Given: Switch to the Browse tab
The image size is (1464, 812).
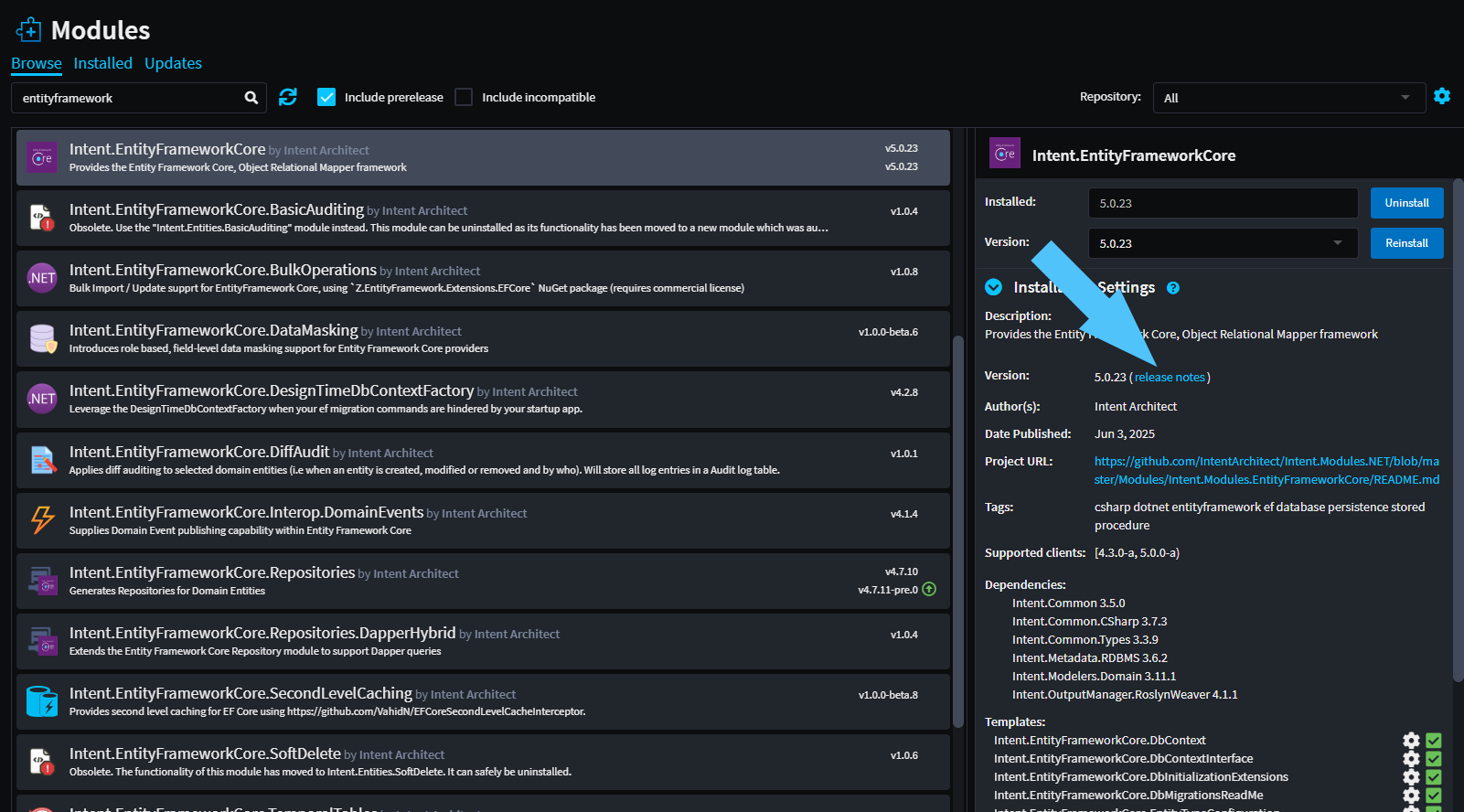Looking at the screenshot, I should (37, 63).
